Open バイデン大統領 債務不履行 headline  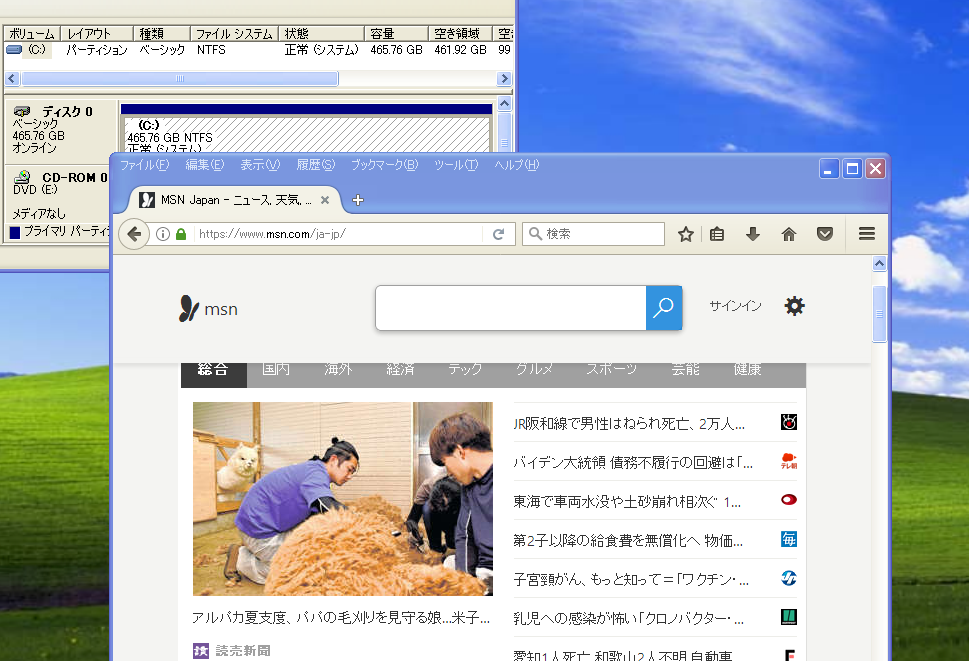(x=633, y=463)
